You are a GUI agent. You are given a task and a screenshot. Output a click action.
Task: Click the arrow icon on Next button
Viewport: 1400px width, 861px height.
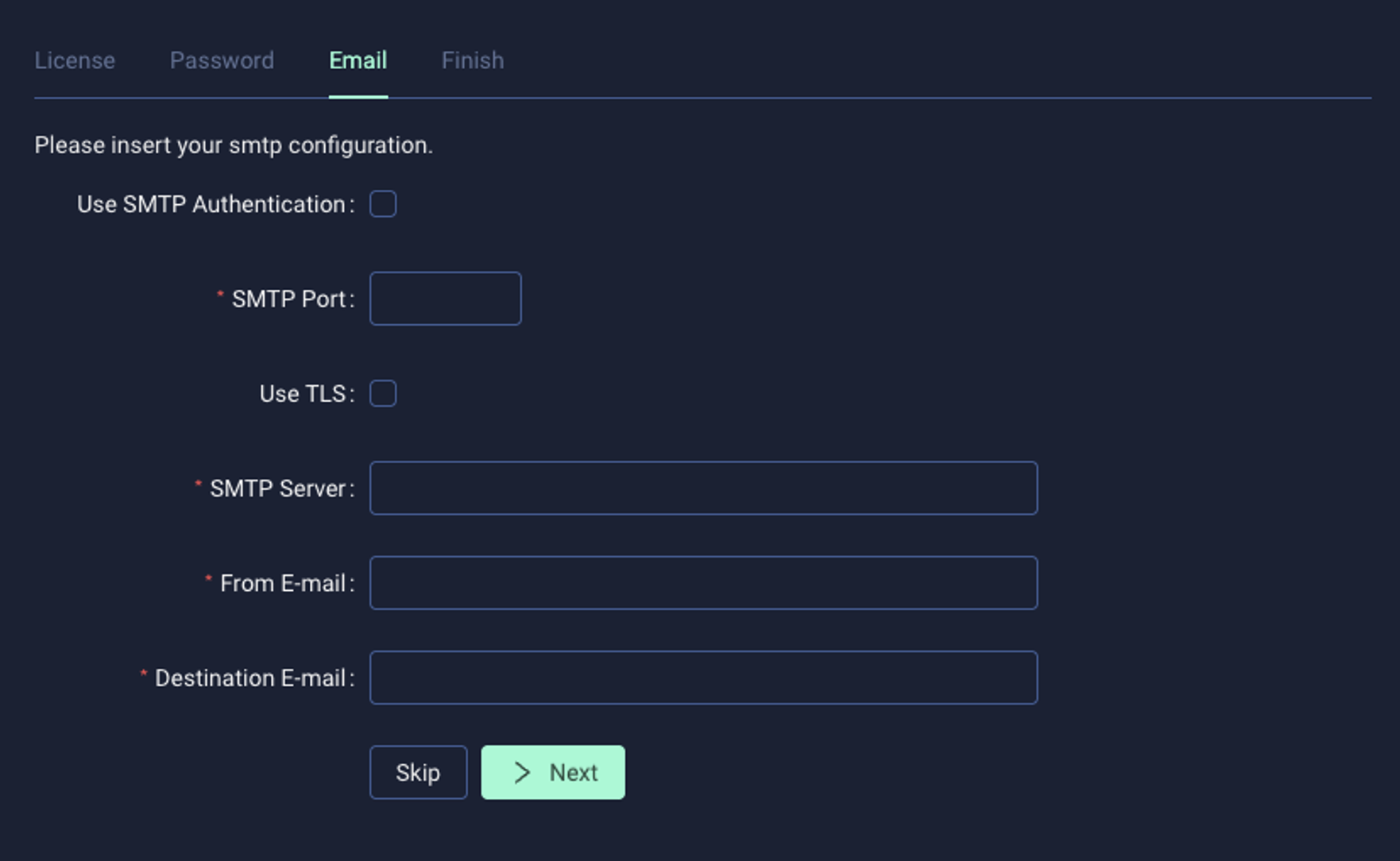click(x=521, y=772)
